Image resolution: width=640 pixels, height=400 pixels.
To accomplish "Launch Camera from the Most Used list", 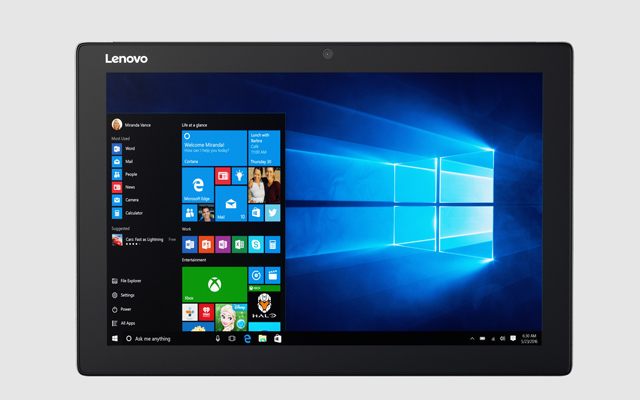I will 125,200.
